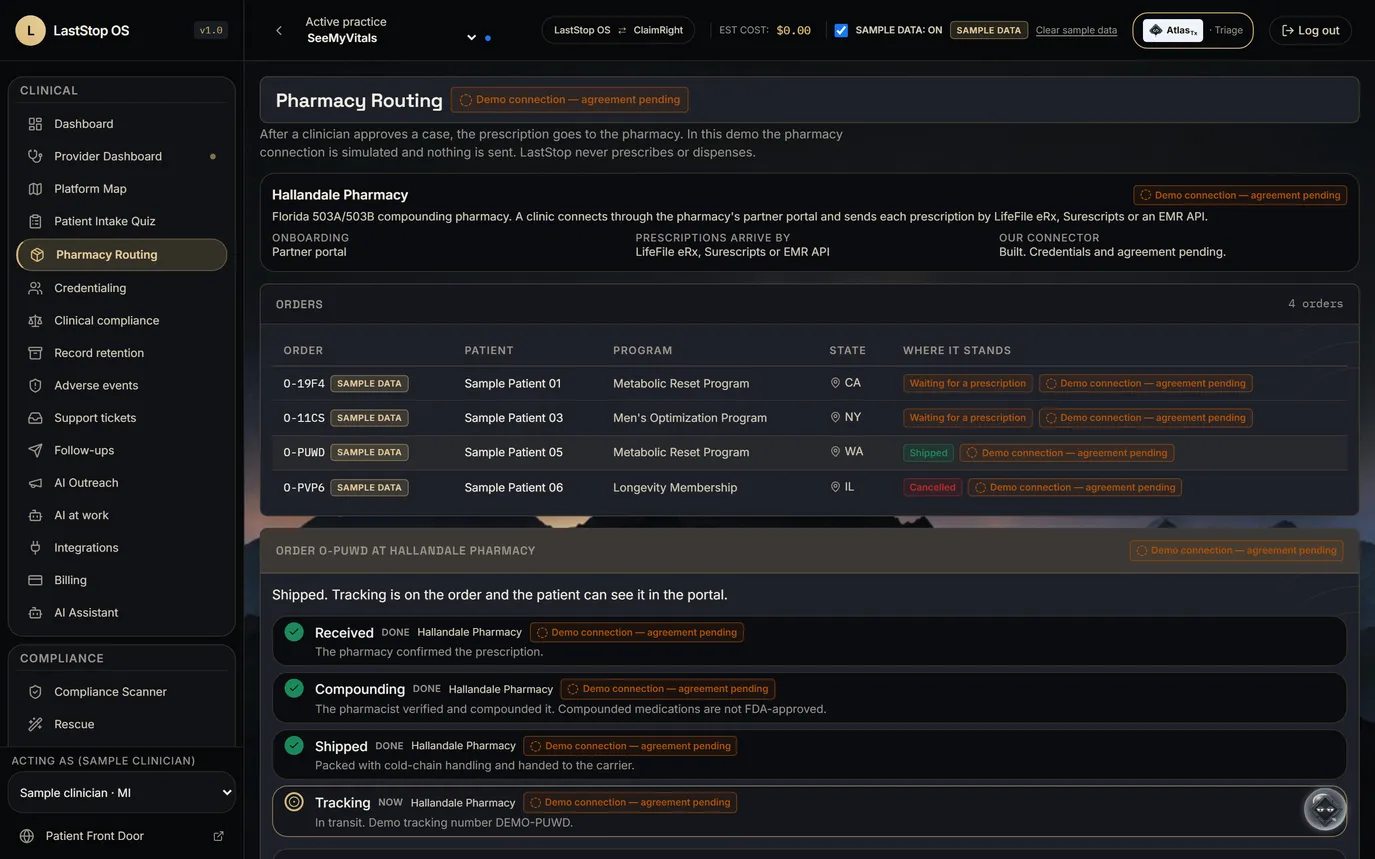The width and height of the screenshot is (1375, 859).
Task: Click the Rescue wand icon
Action: coord(35,724)
